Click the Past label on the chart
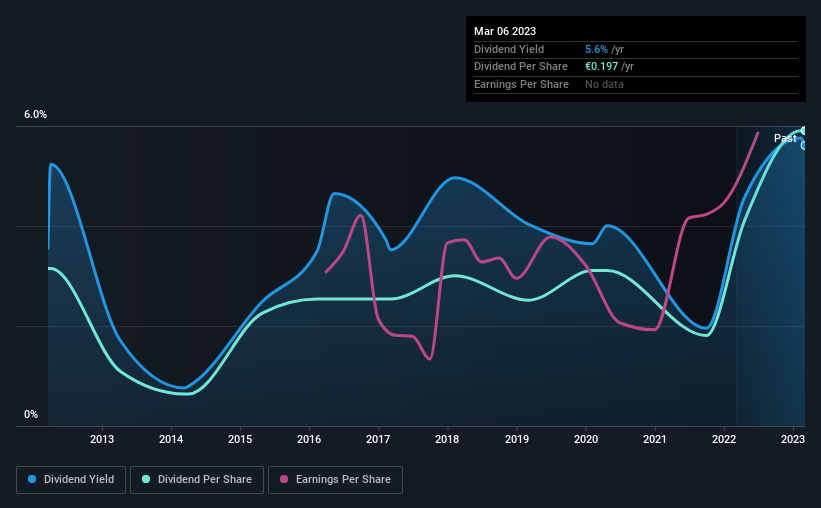 tap(785, 138)
